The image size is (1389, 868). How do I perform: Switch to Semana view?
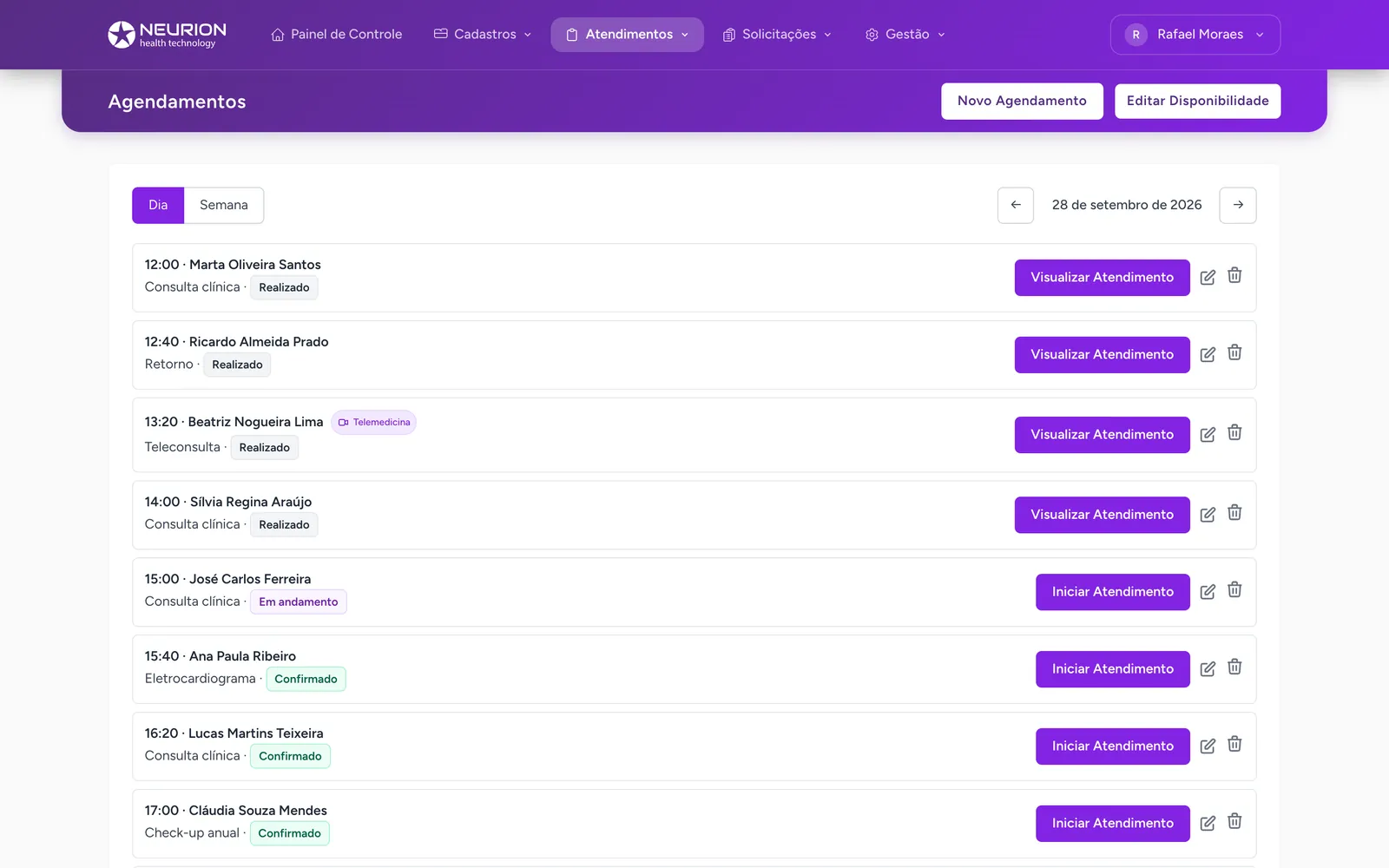coord(224,205)
